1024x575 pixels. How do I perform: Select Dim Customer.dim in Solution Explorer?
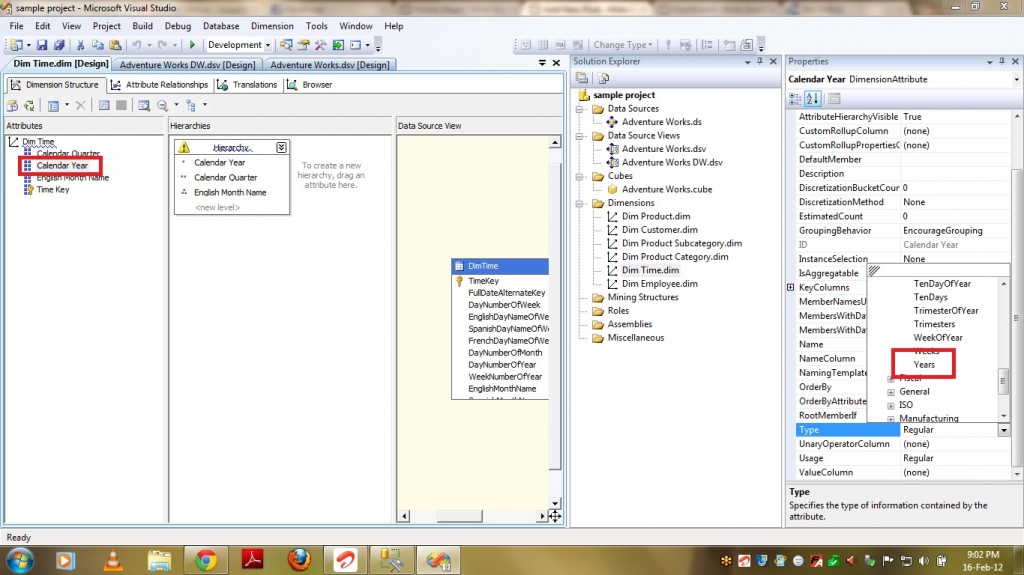click(659, 230)
